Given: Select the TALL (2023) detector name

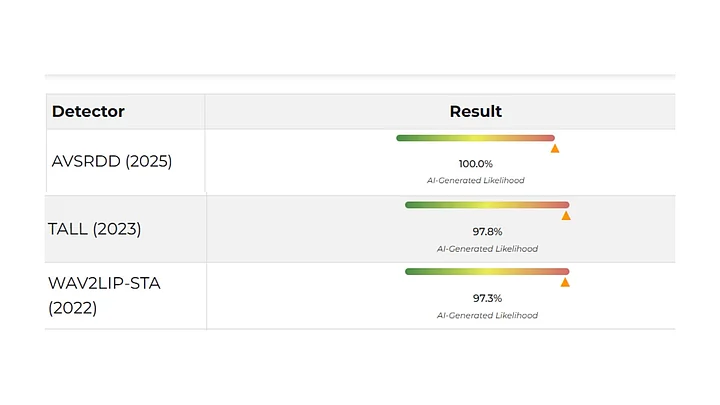Looking at the screenshot, I should pos(95,228).
